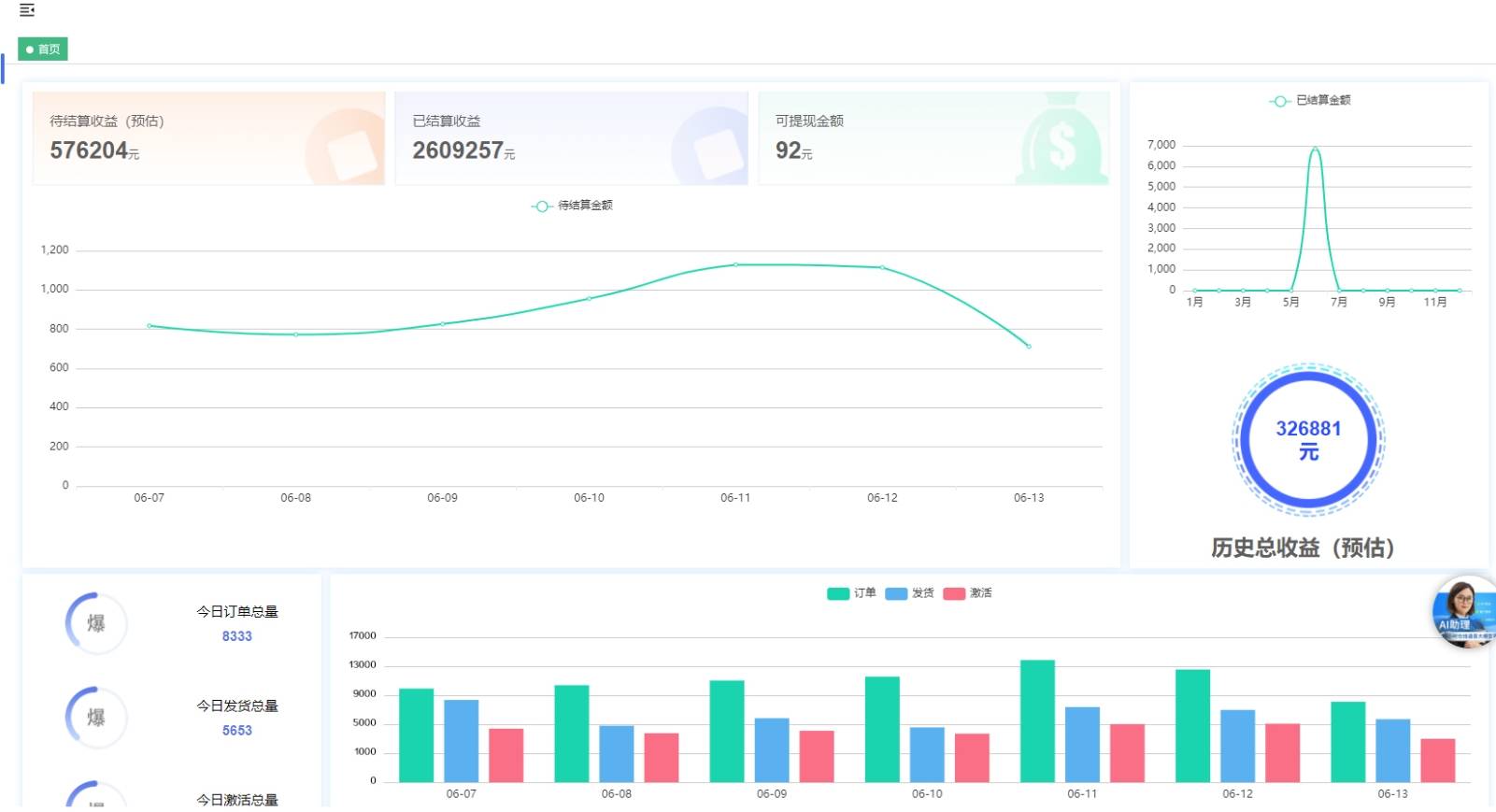Click the blue 发货 bar for 06-07
The image size is (1496, 812).
(462, 741)
